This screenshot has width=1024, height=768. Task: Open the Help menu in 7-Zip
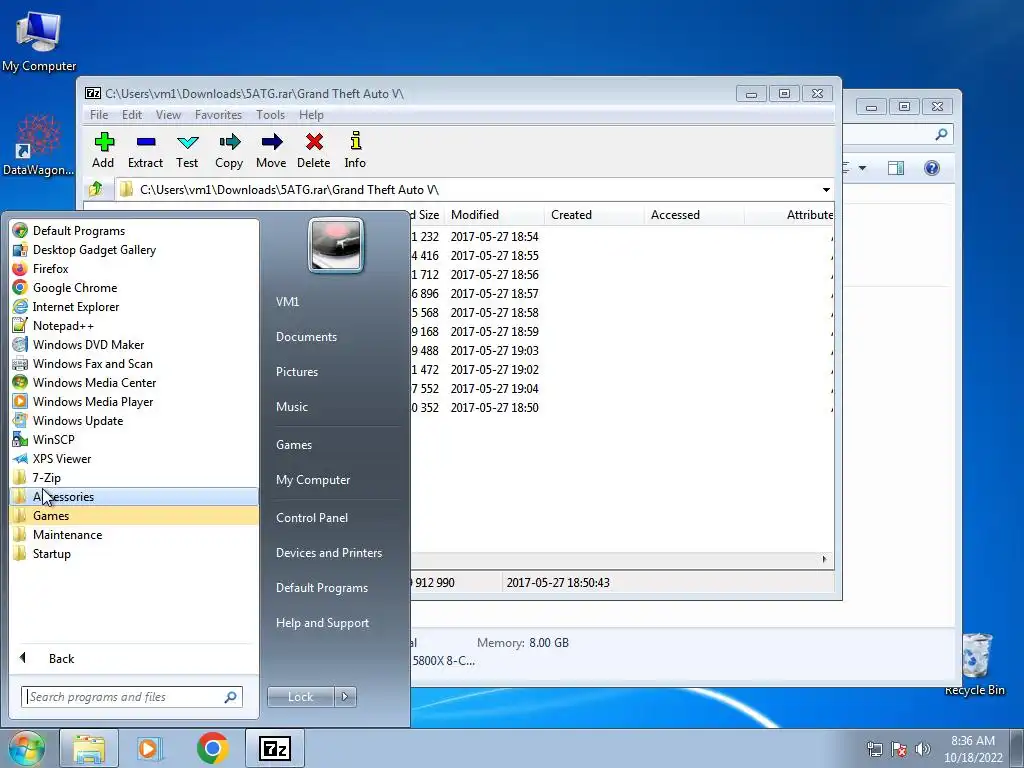tap(312, 114)
